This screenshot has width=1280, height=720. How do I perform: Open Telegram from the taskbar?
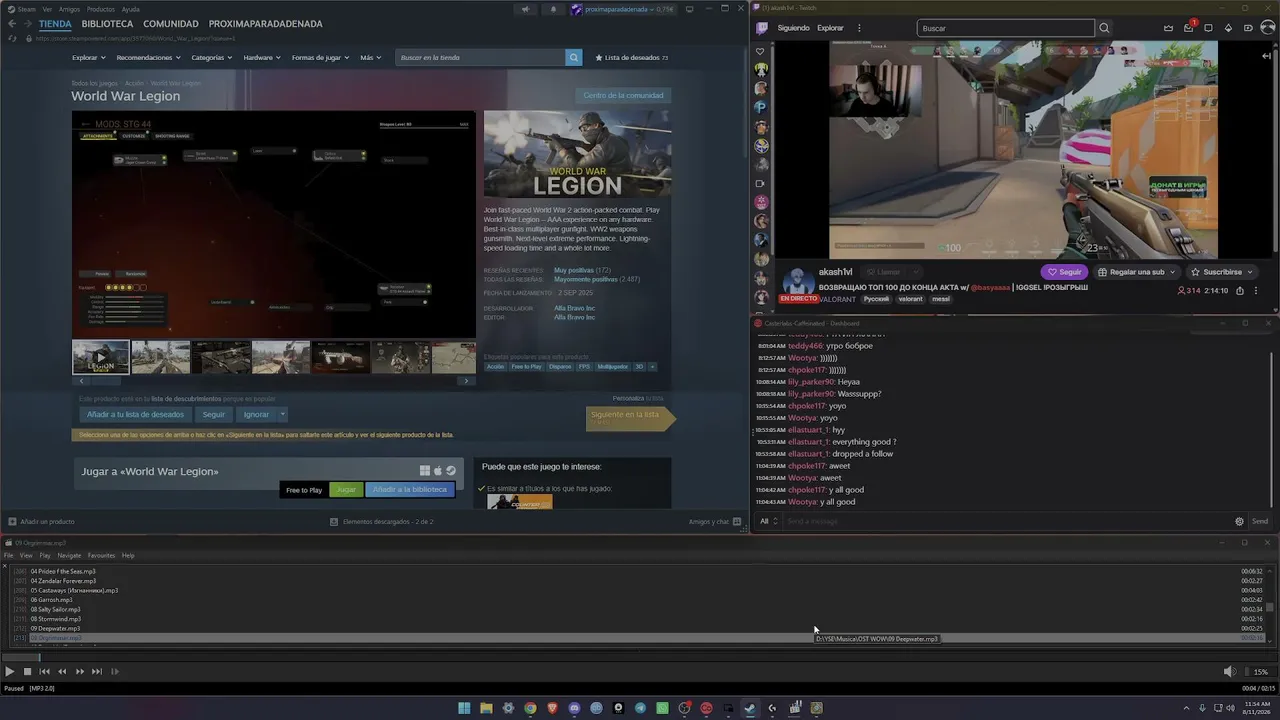tap(640, 708)
